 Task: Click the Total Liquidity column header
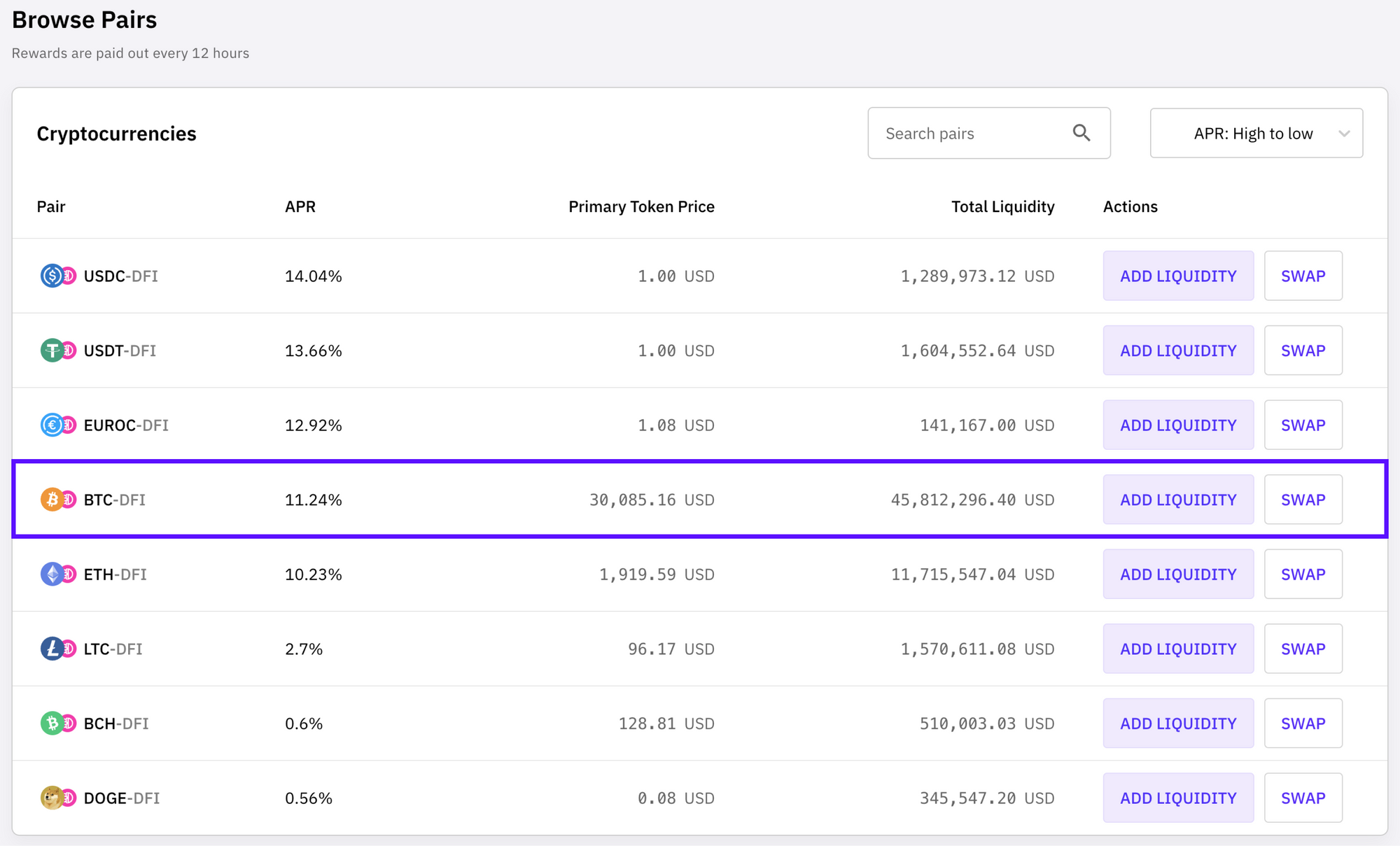point(1002,206)
